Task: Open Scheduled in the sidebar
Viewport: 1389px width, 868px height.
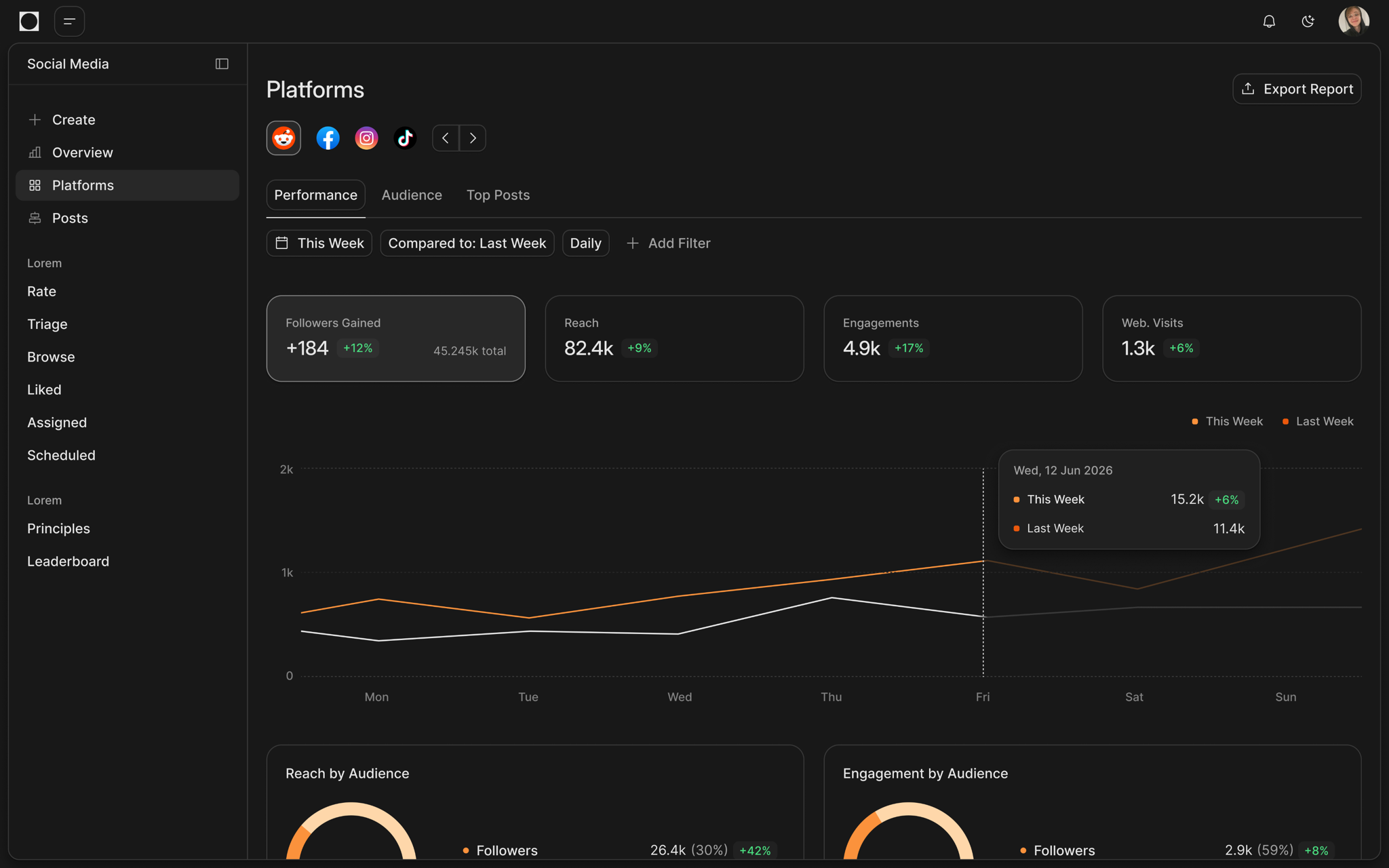Action: click(61, 455)
